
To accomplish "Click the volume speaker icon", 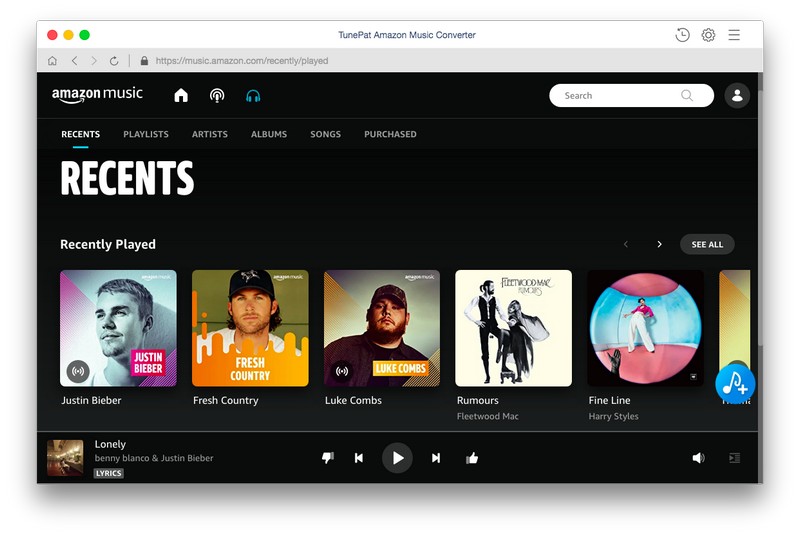I will click(x=698, y=458).
